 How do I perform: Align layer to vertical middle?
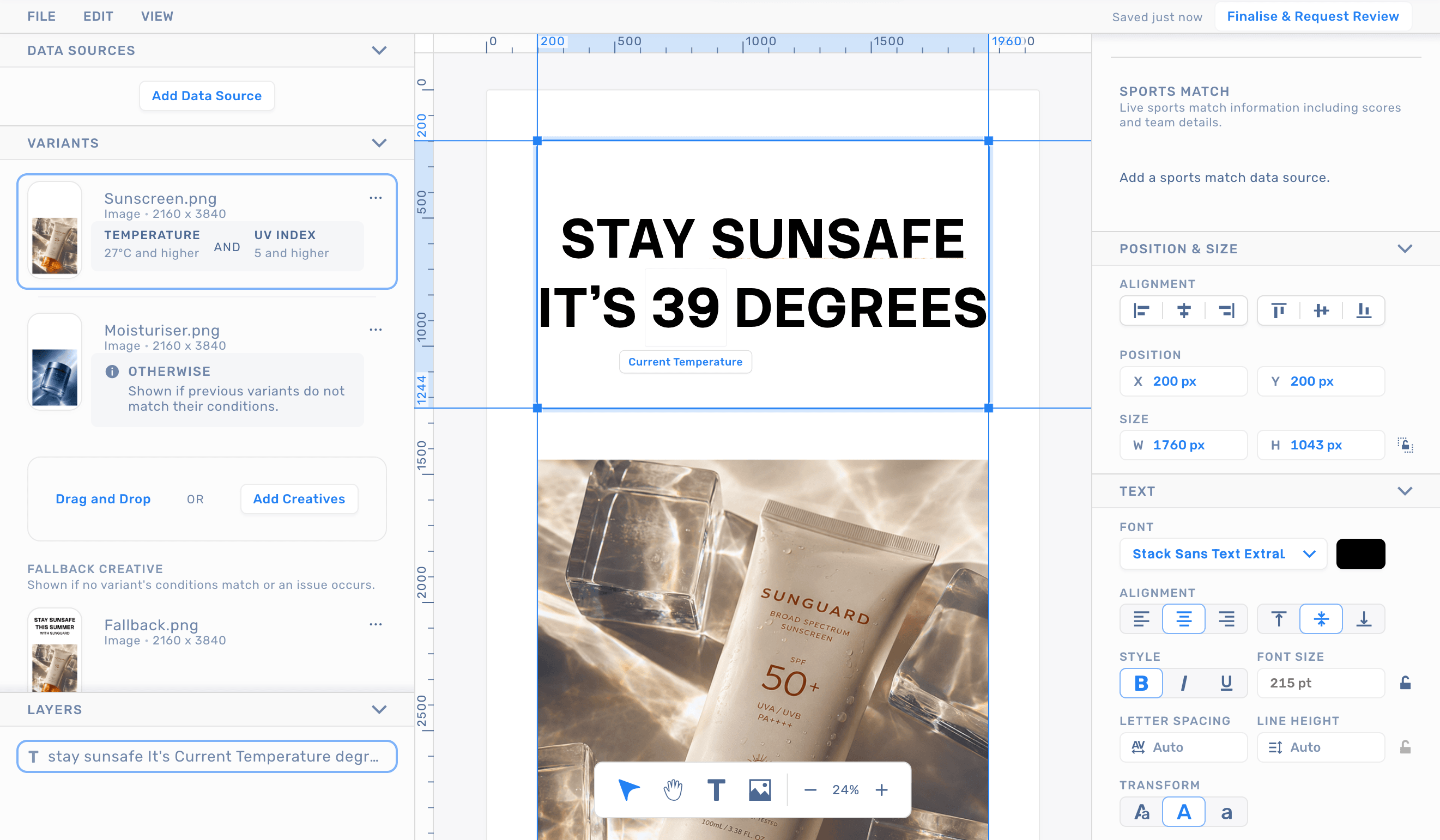click(1321, 311)
